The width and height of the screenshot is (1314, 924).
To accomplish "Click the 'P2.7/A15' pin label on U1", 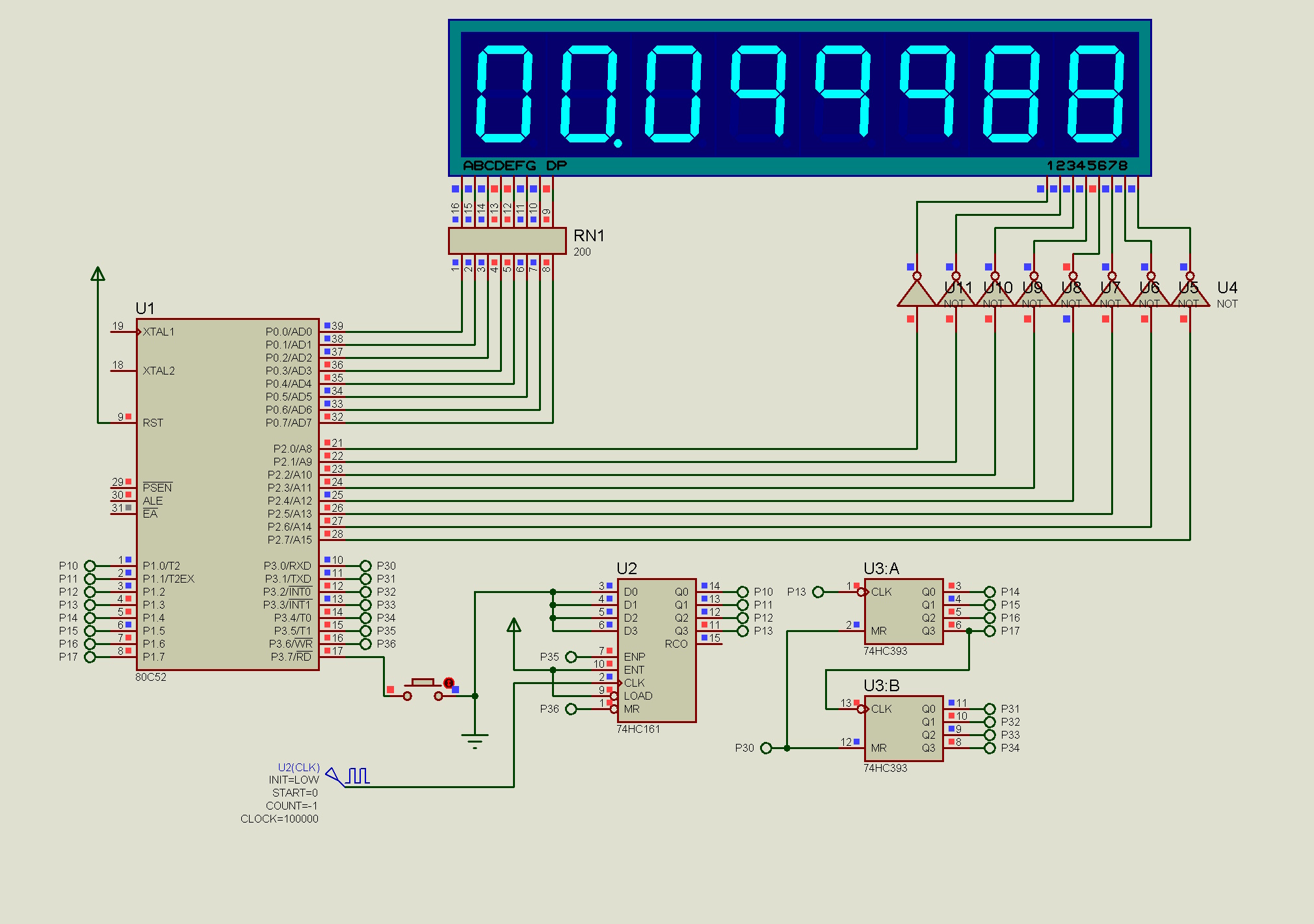I will point(290,540).
